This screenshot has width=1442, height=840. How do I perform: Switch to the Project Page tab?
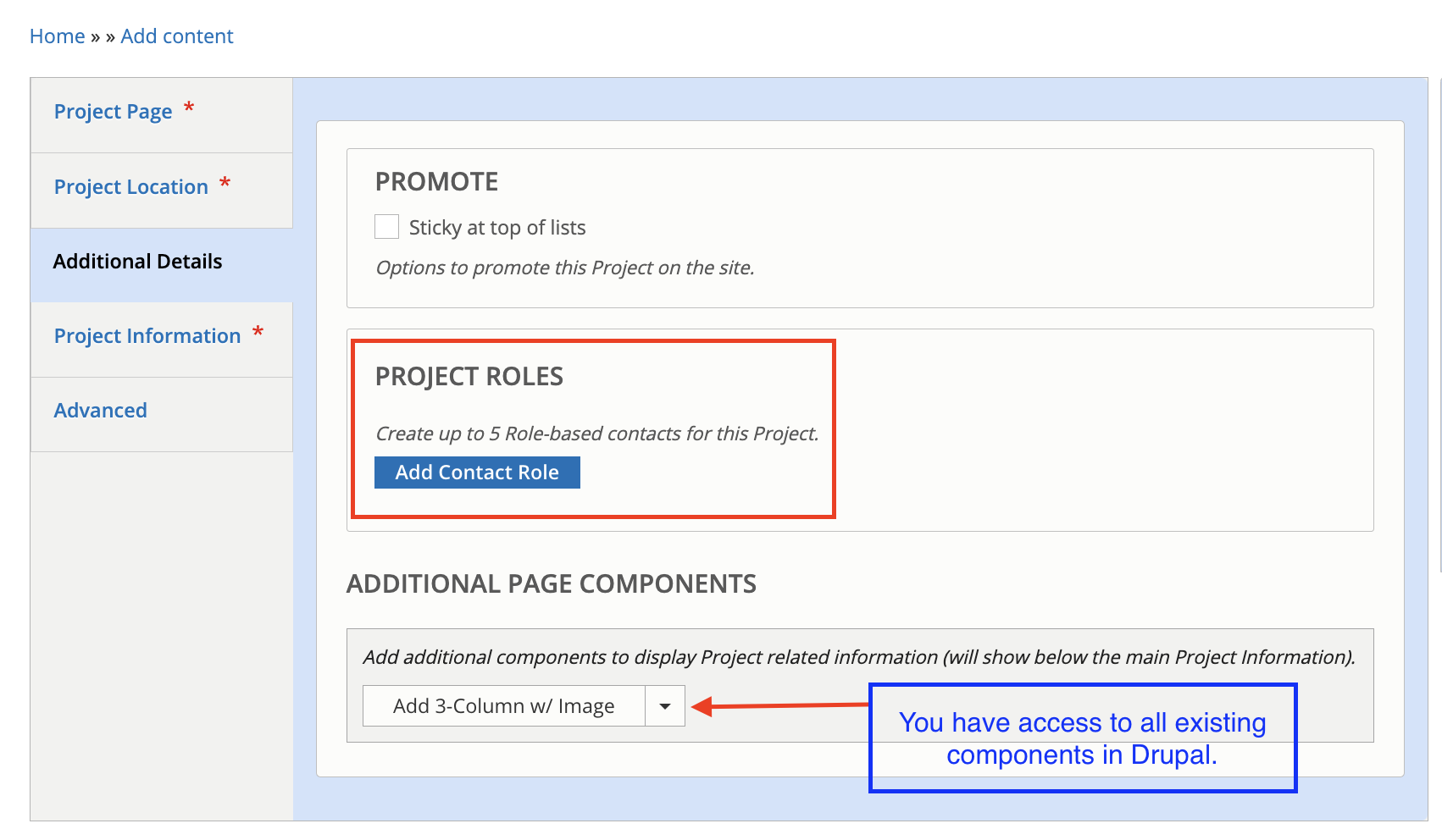coord(113,112)
